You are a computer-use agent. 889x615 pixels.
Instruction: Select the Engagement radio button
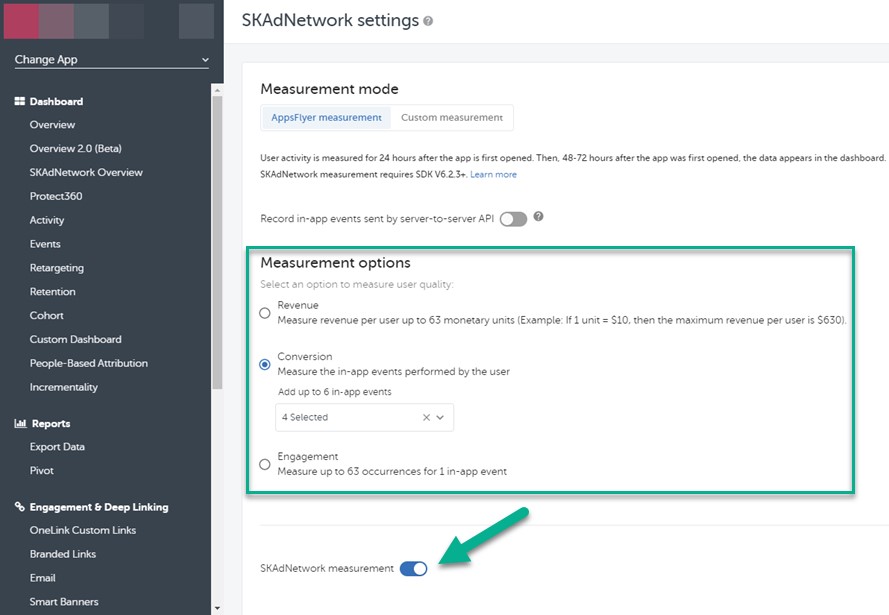click(265, 464)
